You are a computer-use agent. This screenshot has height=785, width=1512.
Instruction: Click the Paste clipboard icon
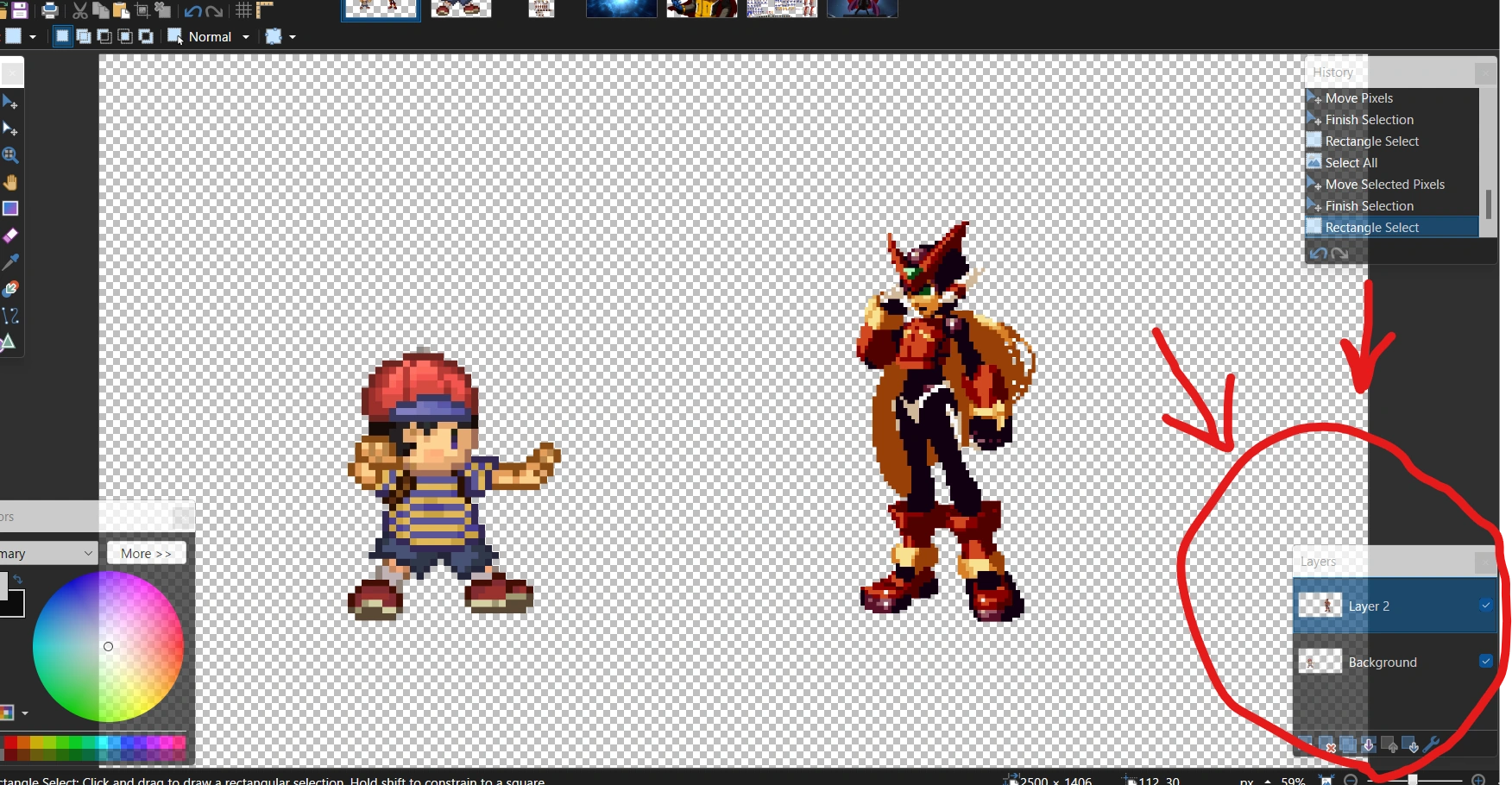121,10
